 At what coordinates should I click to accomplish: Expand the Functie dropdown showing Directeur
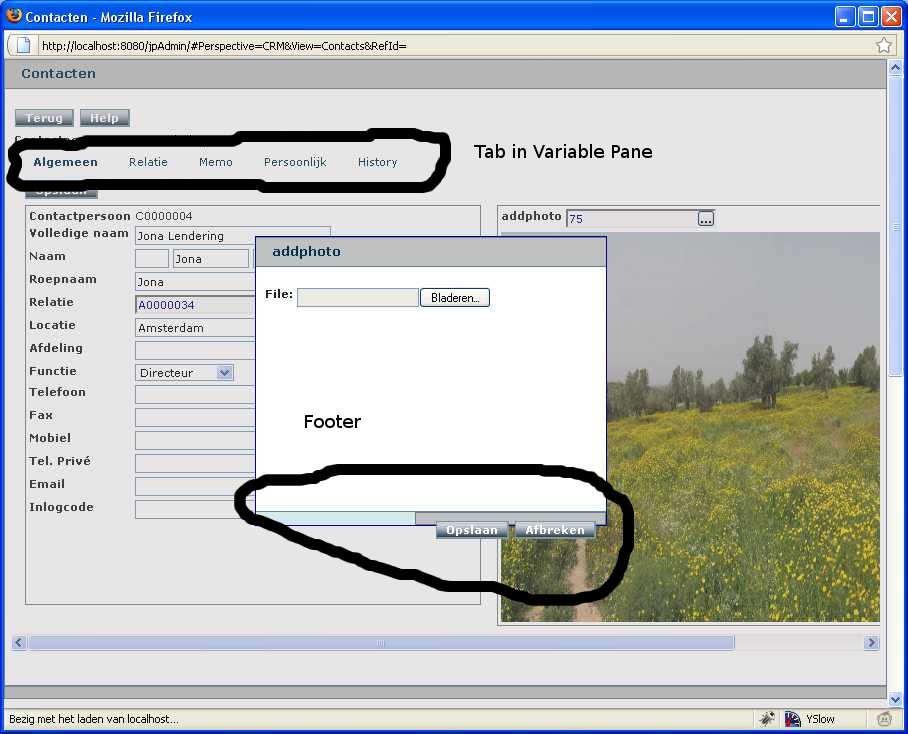tap(224, 372)
